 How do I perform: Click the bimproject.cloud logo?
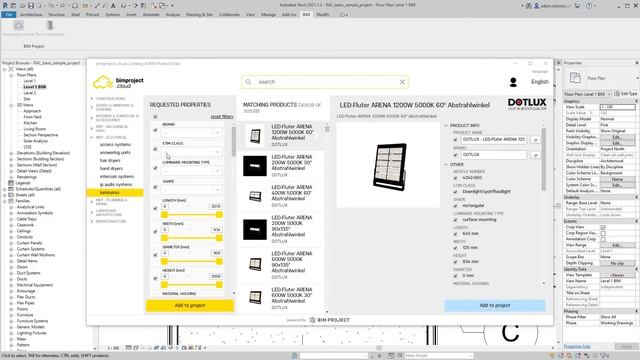pyautogui.click(x=118, y=82)
